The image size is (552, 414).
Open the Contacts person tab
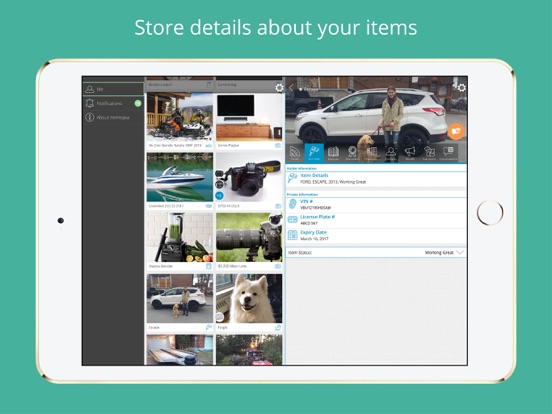pos(390,153)
